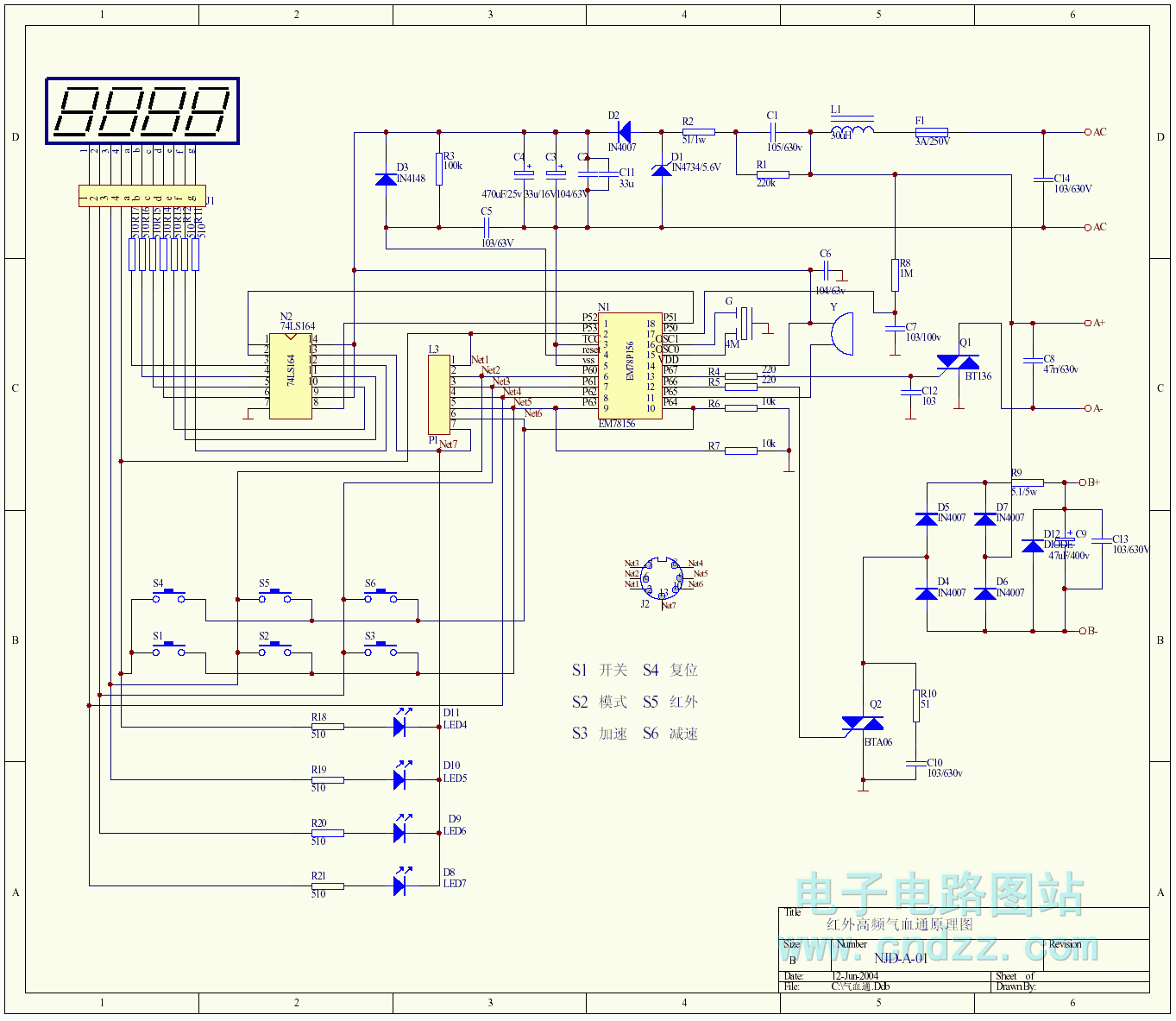Select the R10 51 ohm resistor symbol
The image size is (1176, 1021).
(x=916, y=706)
